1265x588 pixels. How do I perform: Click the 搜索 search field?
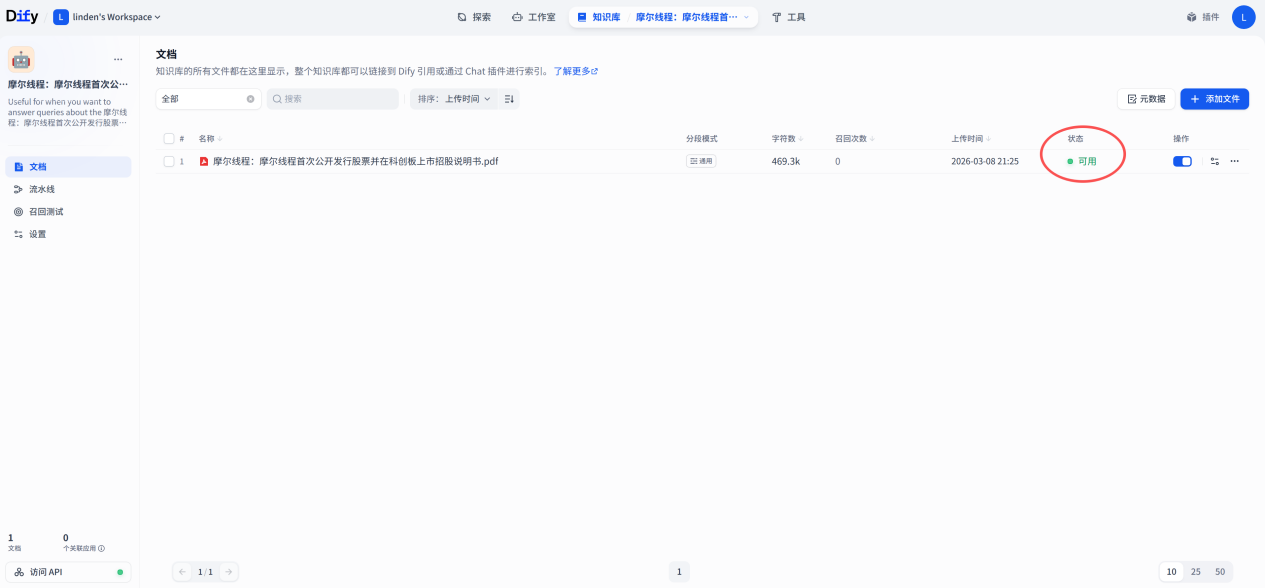[332, 99]
